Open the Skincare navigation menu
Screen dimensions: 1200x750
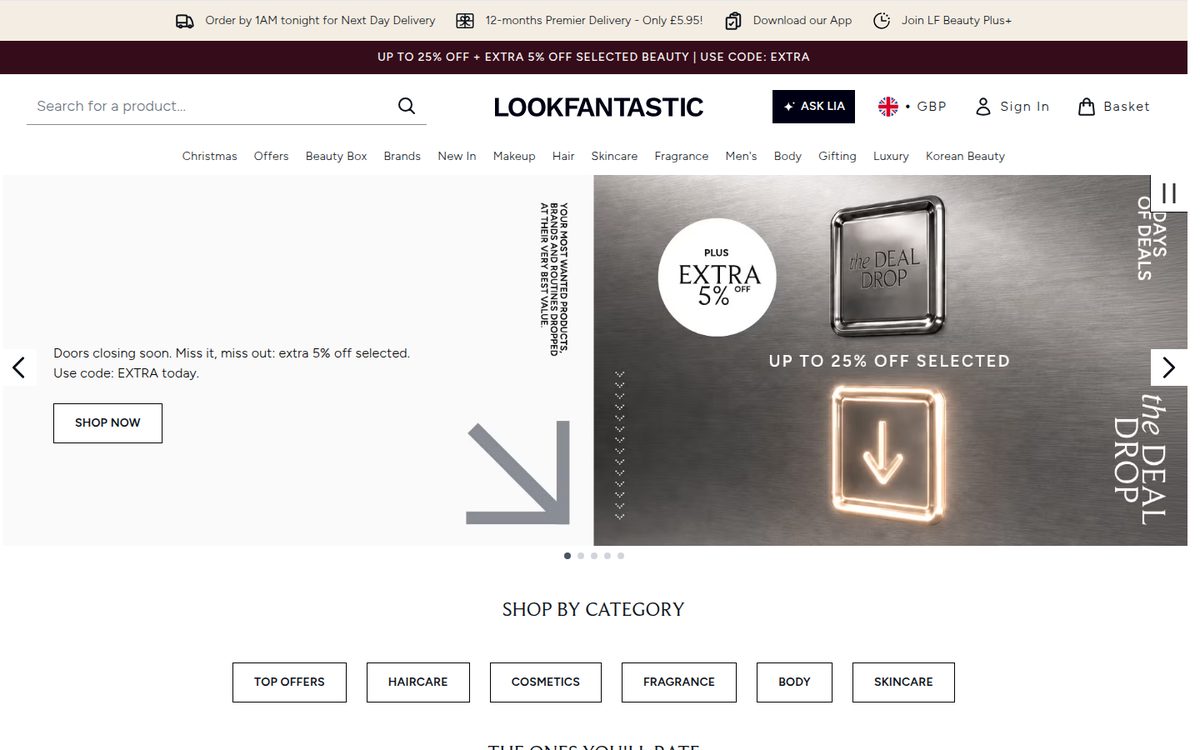click(614, 156)
